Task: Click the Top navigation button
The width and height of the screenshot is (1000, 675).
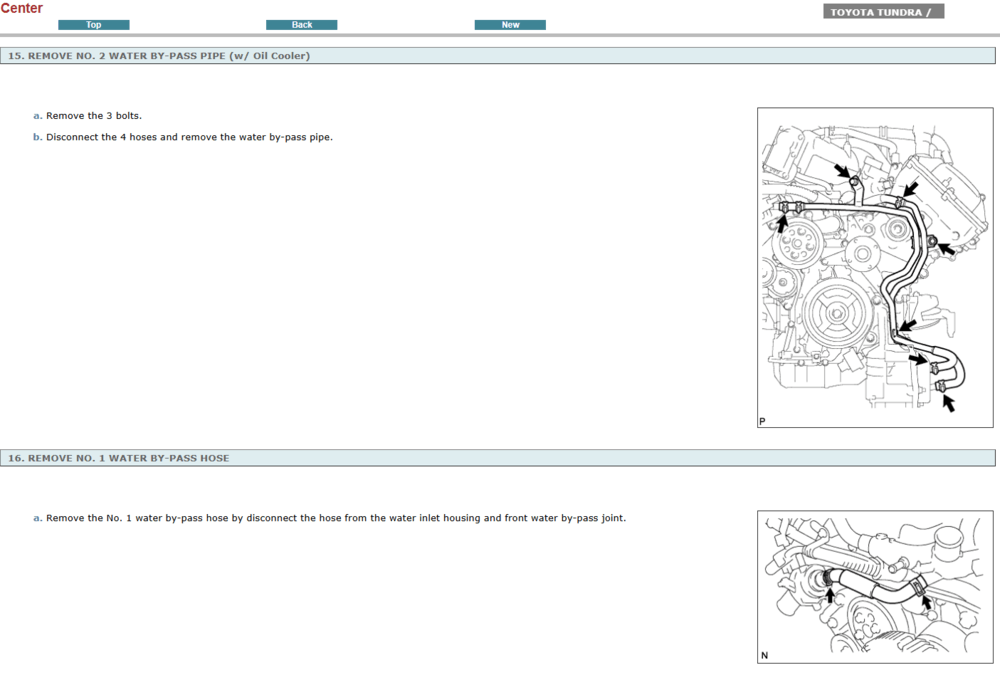Action: pos(94,25)
